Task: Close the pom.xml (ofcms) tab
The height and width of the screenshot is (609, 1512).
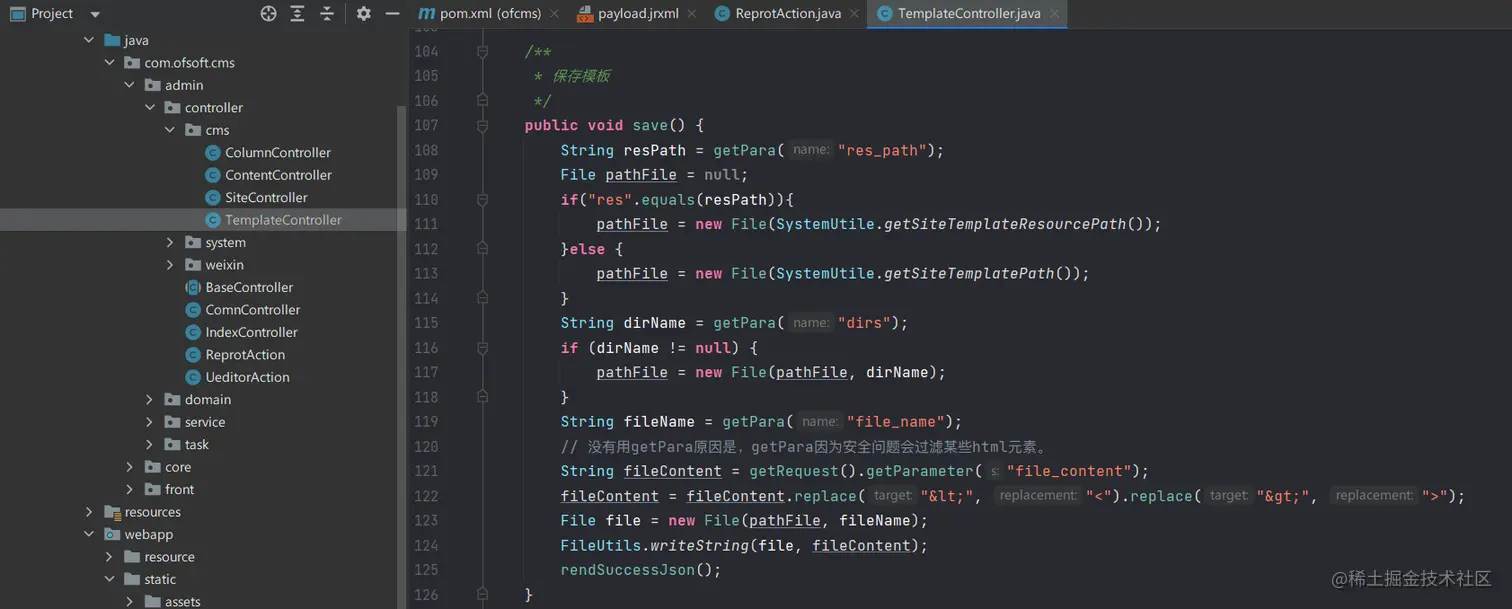Action: 555,14
